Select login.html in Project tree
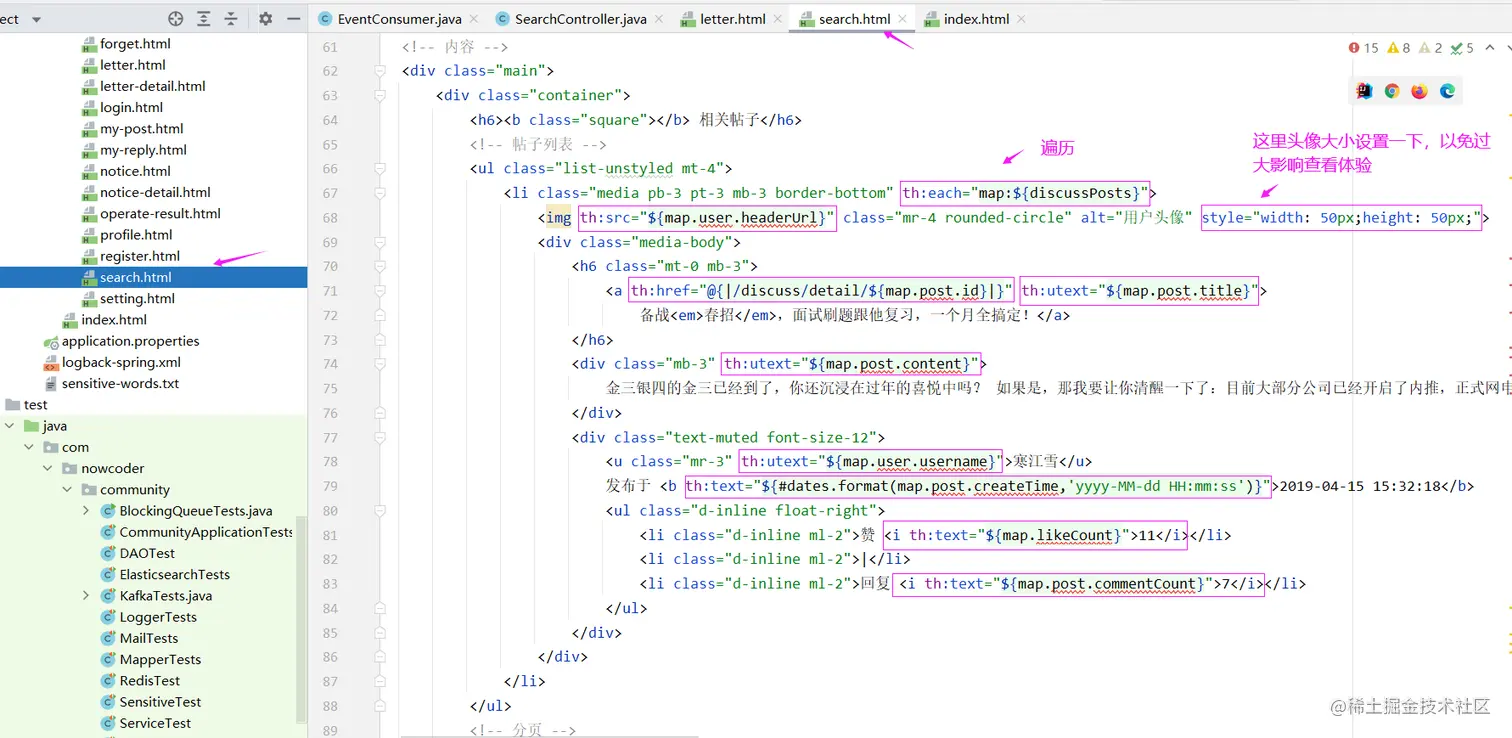Screen dimensions: 1512x738 (x=131, y=107)
